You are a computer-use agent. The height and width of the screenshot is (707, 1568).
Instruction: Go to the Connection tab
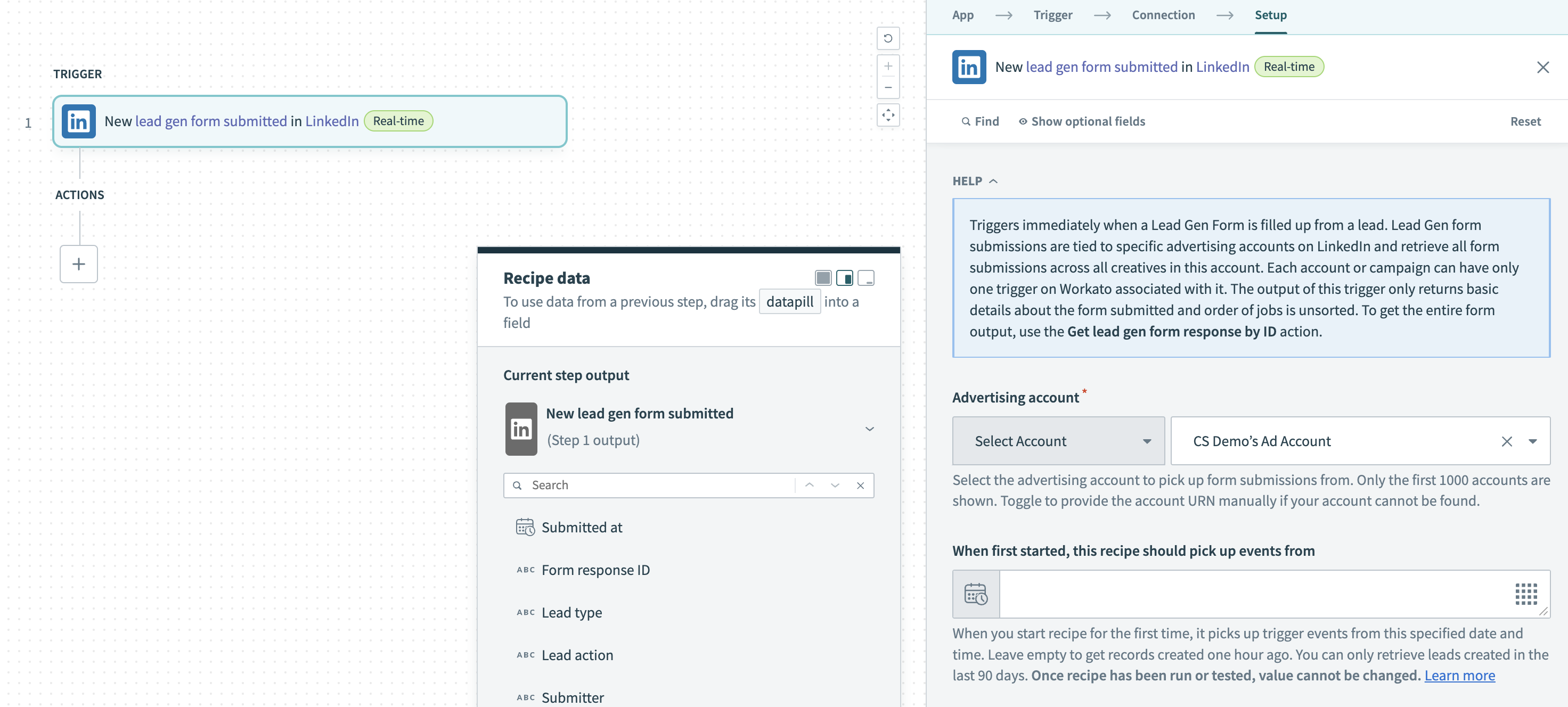[1163, 15]
